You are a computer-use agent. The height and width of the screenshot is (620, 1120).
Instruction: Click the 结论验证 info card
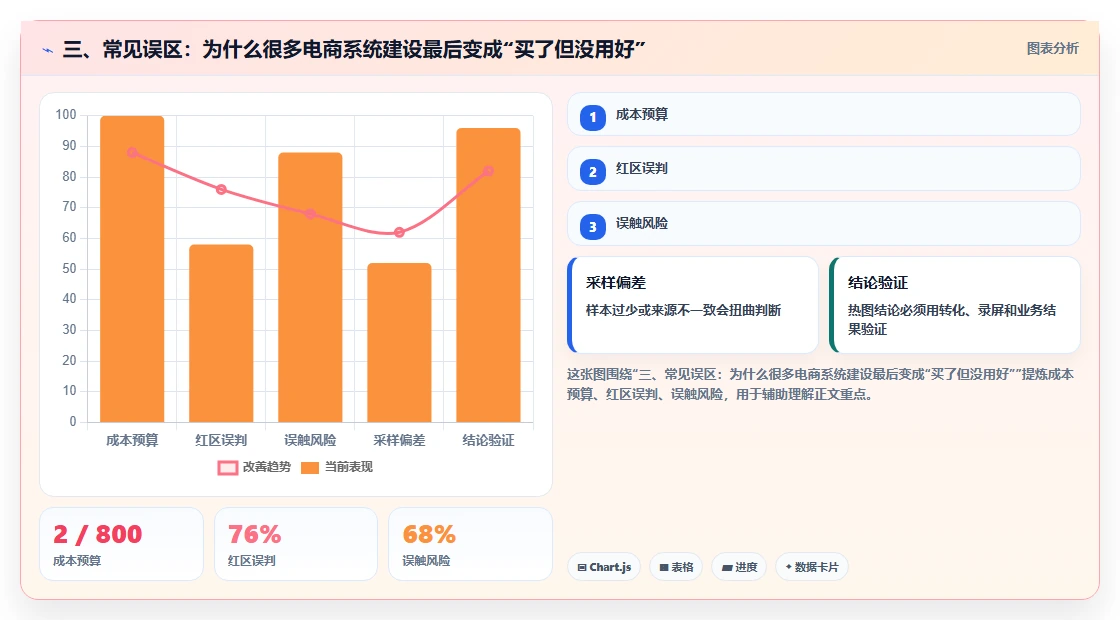(955, 305)
